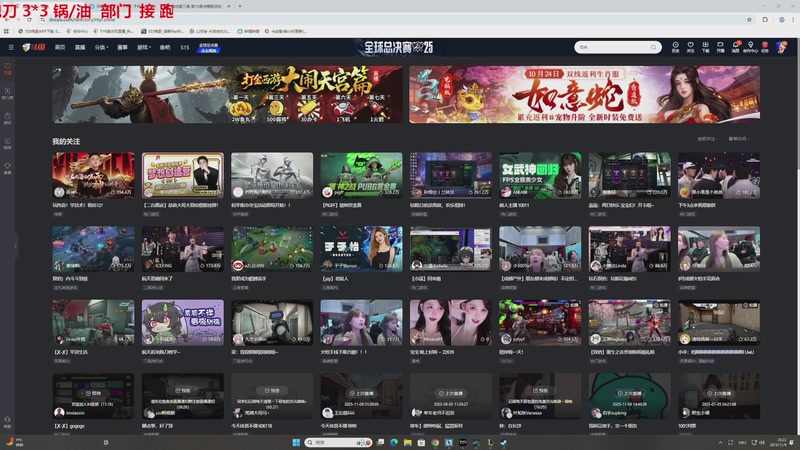Image resolution: width=800 pixels, height=450 pixels.
Task: Expand the left sidebar with the chevron handle
Action: click(x=15, y=246)
